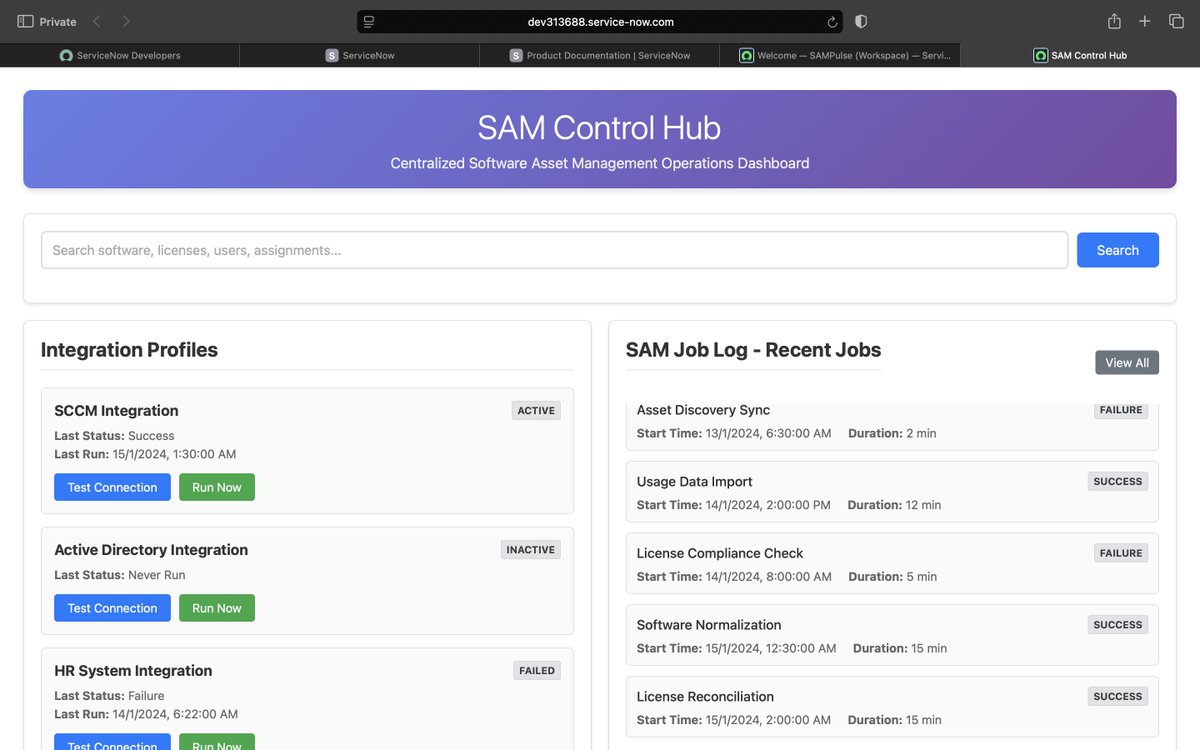Click the Integration Profiles heading
1200x750 pixels.
[129, 350]
